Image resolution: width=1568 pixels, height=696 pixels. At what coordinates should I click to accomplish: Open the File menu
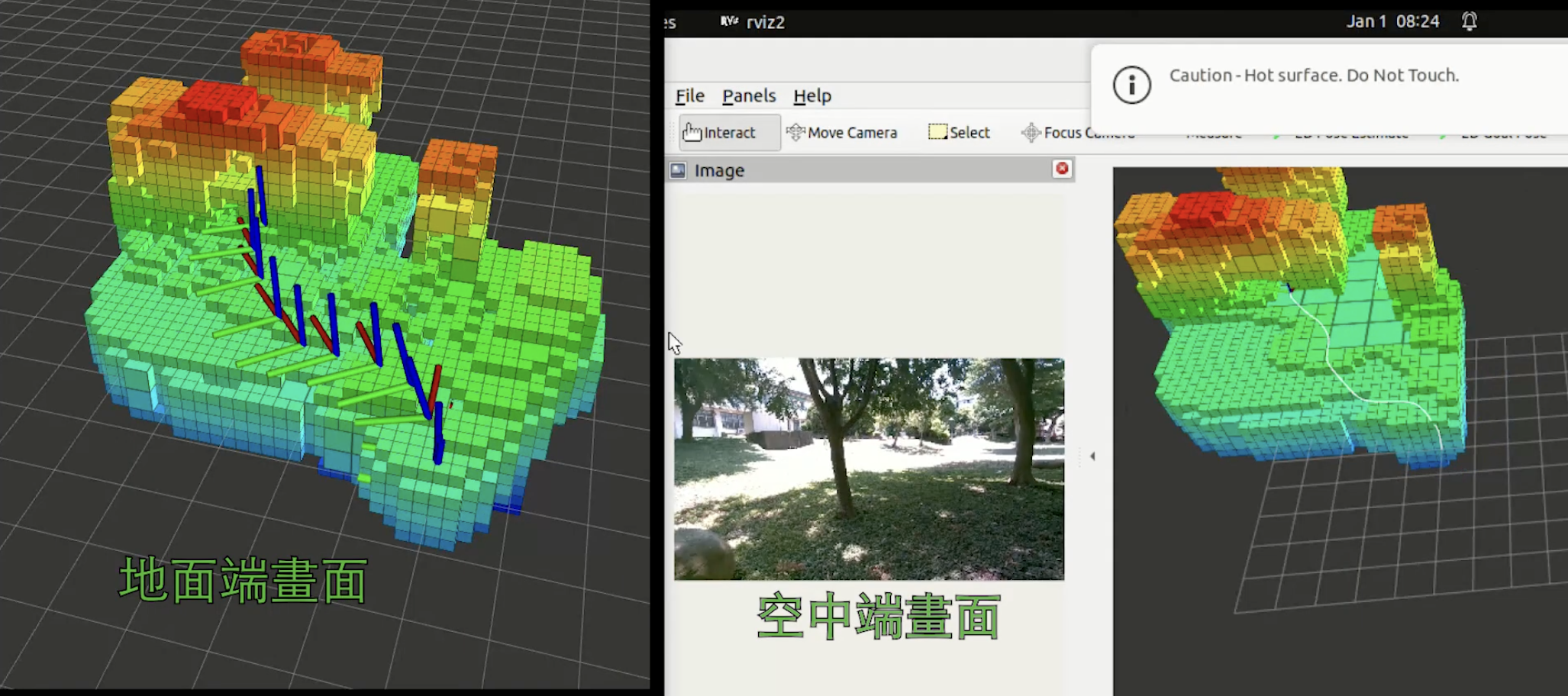[x=689, y=96]
